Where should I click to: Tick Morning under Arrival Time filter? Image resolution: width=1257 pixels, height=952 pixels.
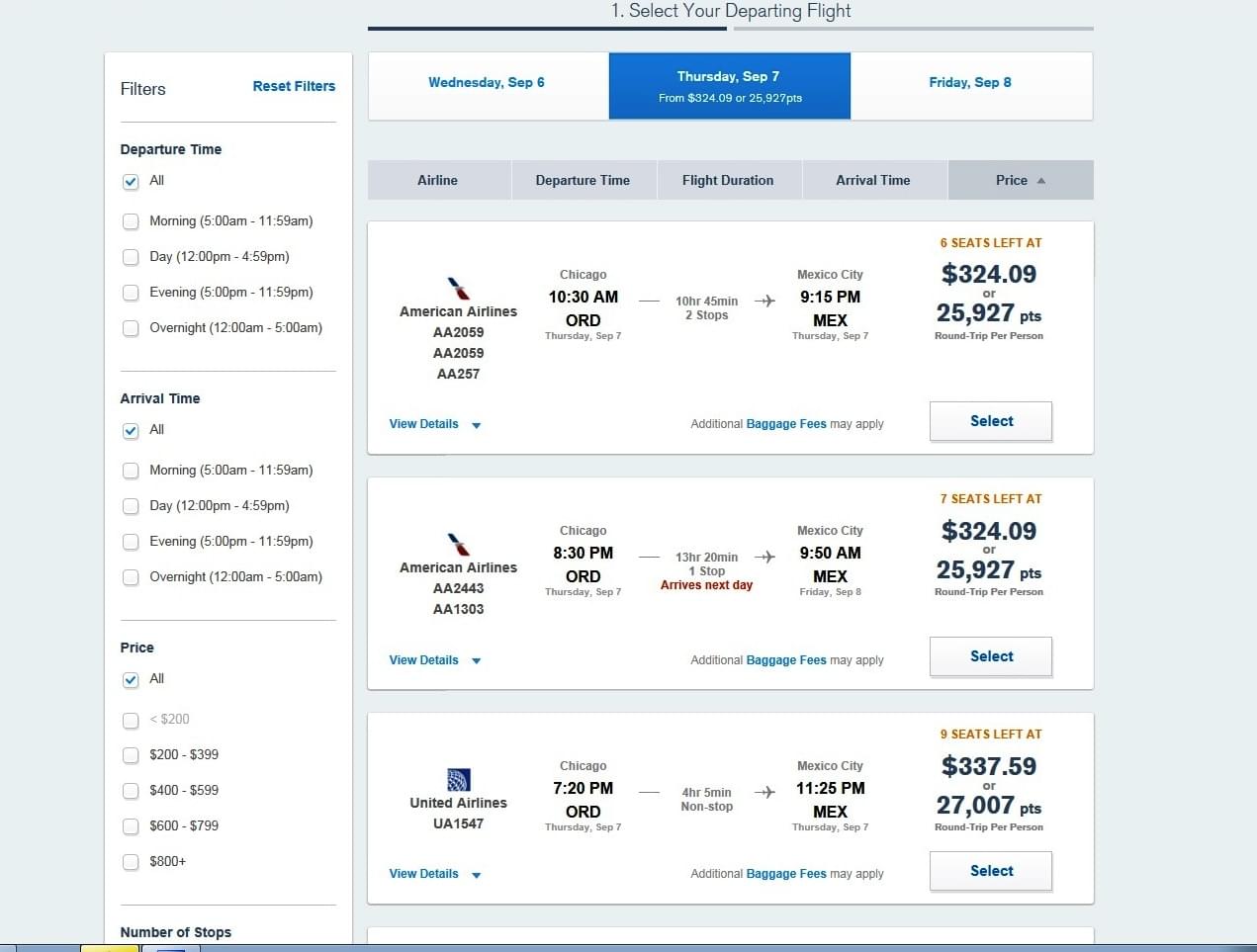click(x=131, y=471)
